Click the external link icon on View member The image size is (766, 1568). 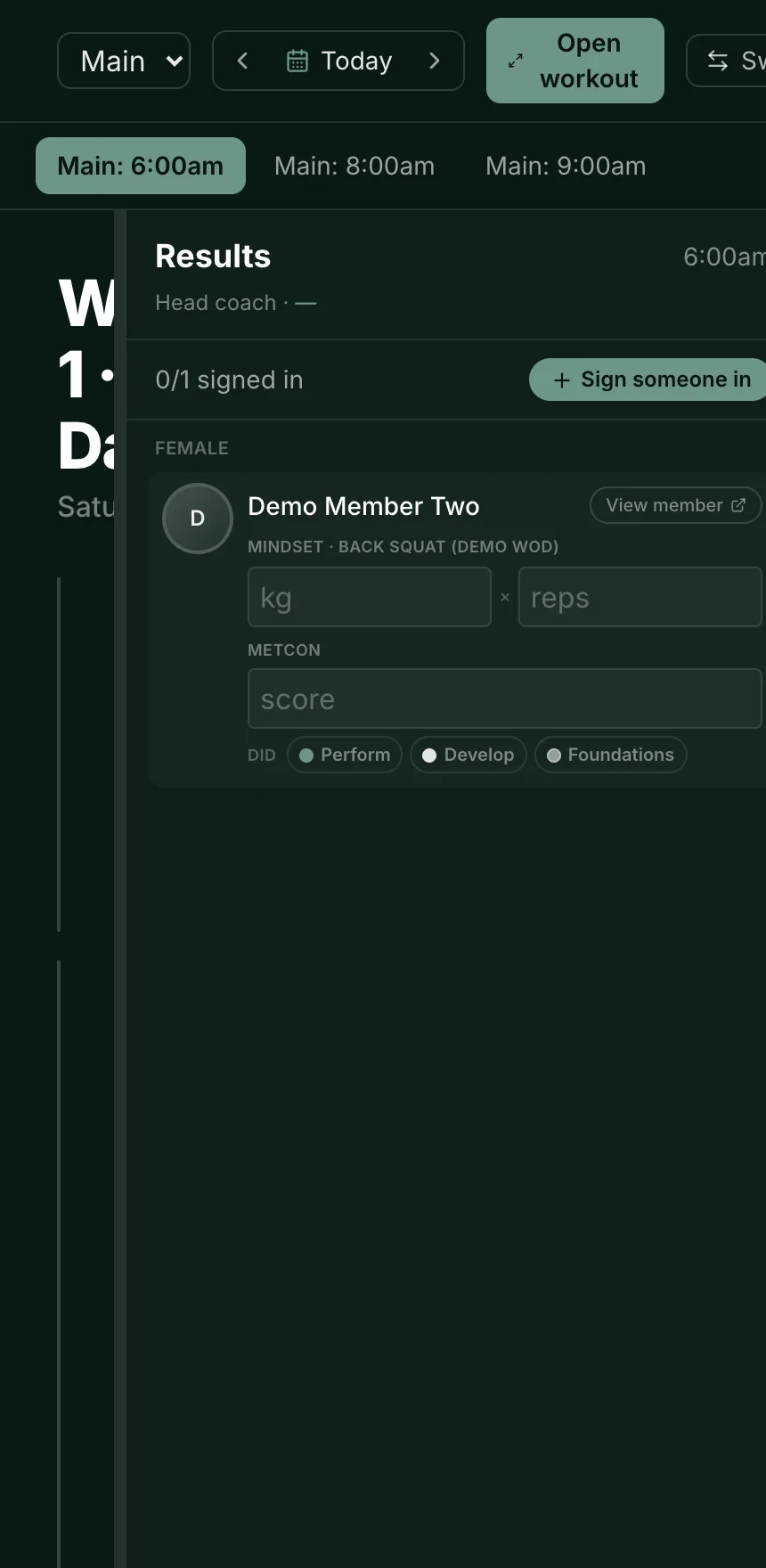click(738, 505)
